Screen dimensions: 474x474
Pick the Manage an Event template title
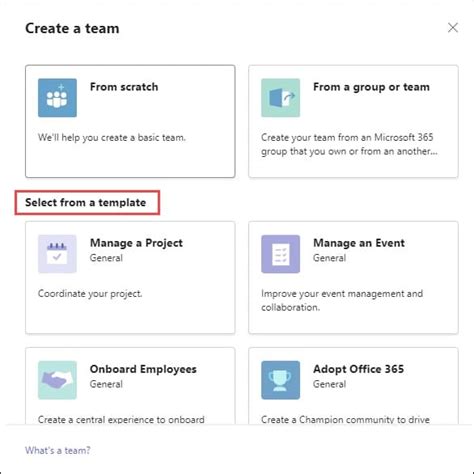tap(359, 243)
